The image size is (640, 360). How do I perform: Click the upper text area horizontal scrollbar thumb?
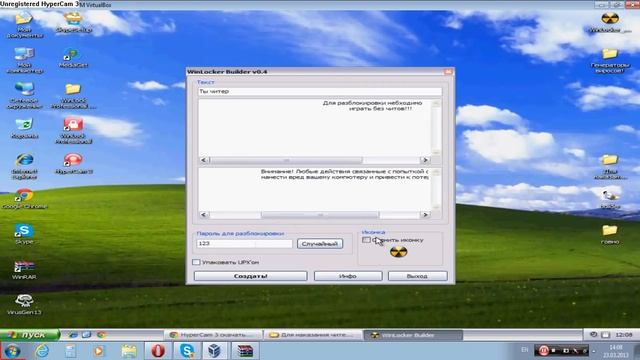click(x=286, y=160)
